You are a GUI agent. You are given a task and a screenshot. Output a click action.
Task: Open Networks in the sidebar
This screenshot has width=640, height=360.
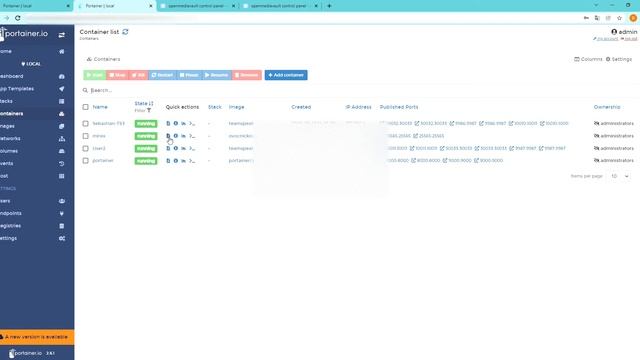click(33, 139)
